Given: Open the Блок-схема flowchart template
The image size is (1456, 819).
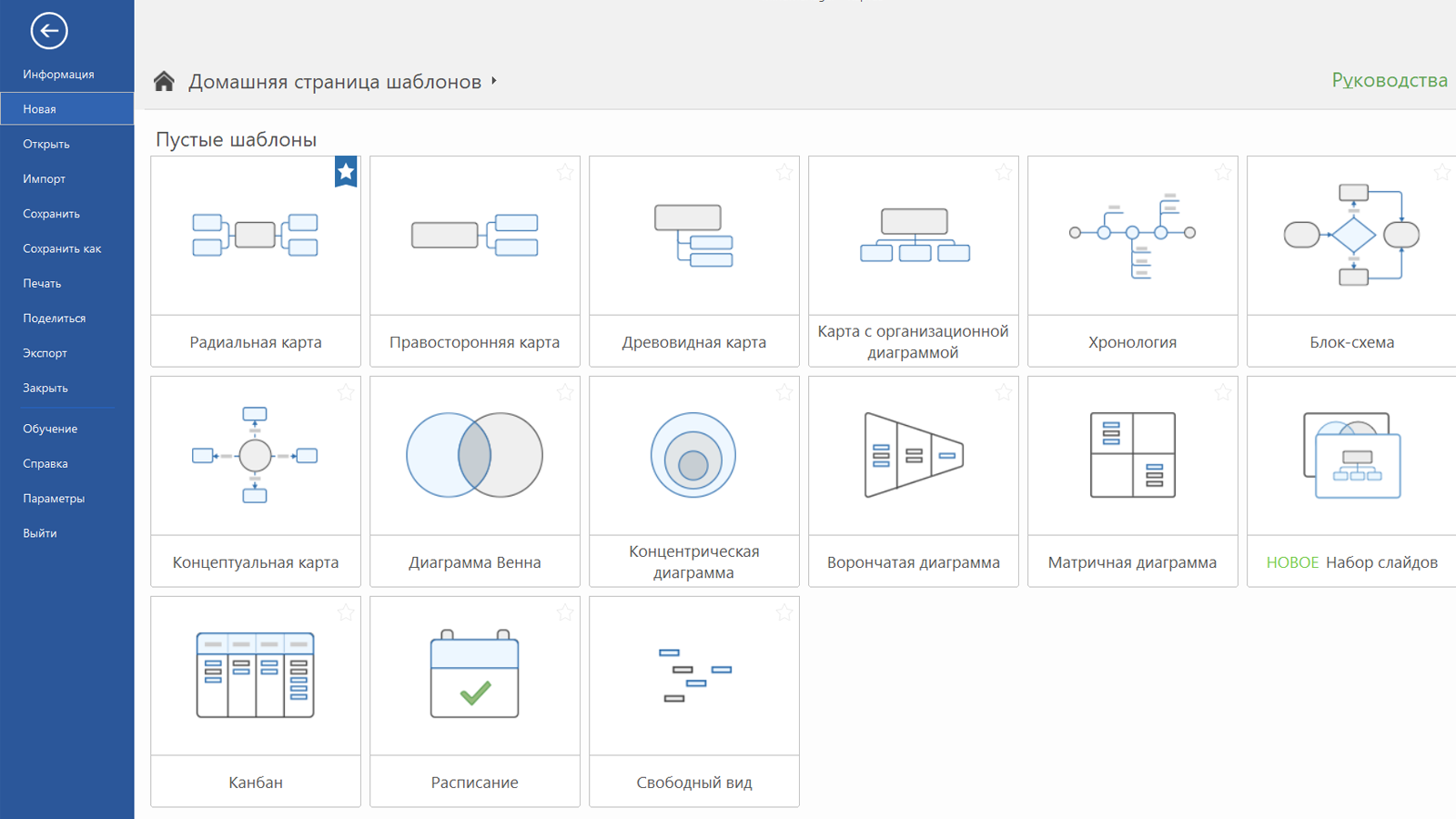Looking at the screenshot, I should tap(1351, 235).
